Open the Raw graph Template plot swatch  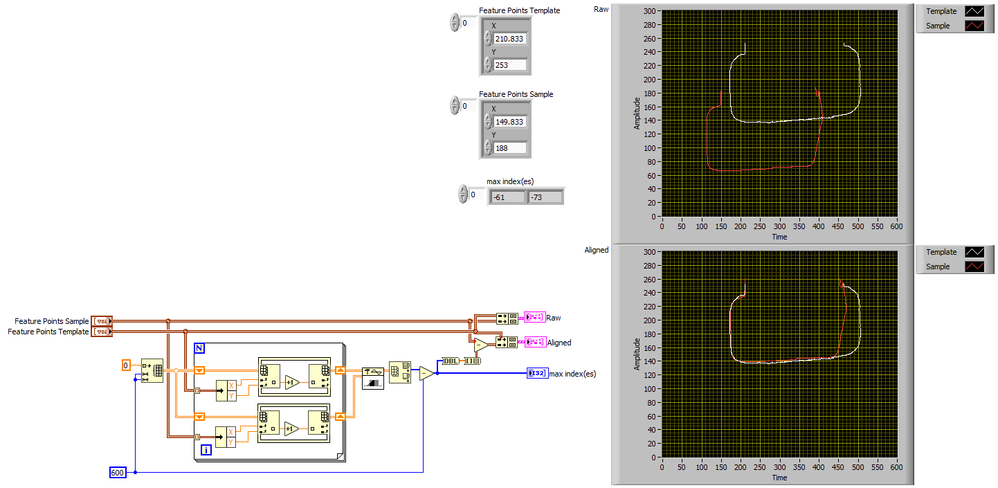(976, 11)
